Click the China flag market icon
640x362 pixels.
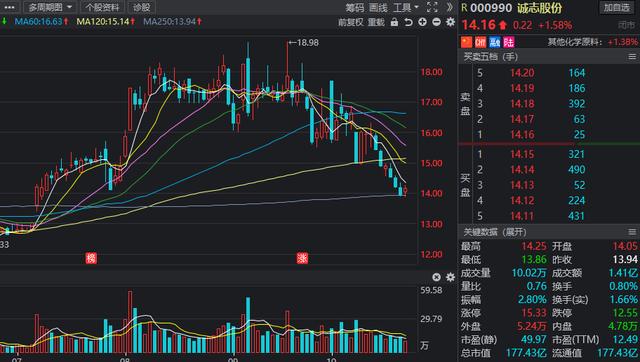coord(467,42)
